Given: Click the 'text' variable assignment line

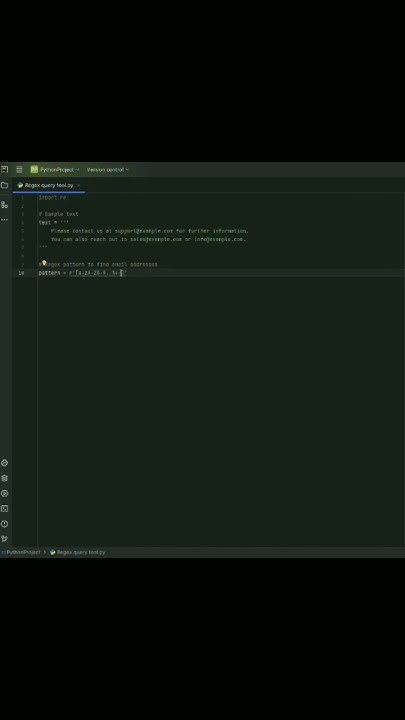Looking at the screenshot, I should tap(53, 222).
